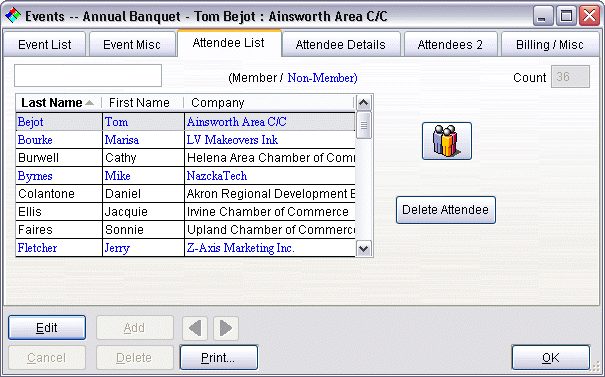This screenshot has height=377, width=605.
Task: Click scrollbar down arrow in attendee list
Action: [x=363, y=248]
